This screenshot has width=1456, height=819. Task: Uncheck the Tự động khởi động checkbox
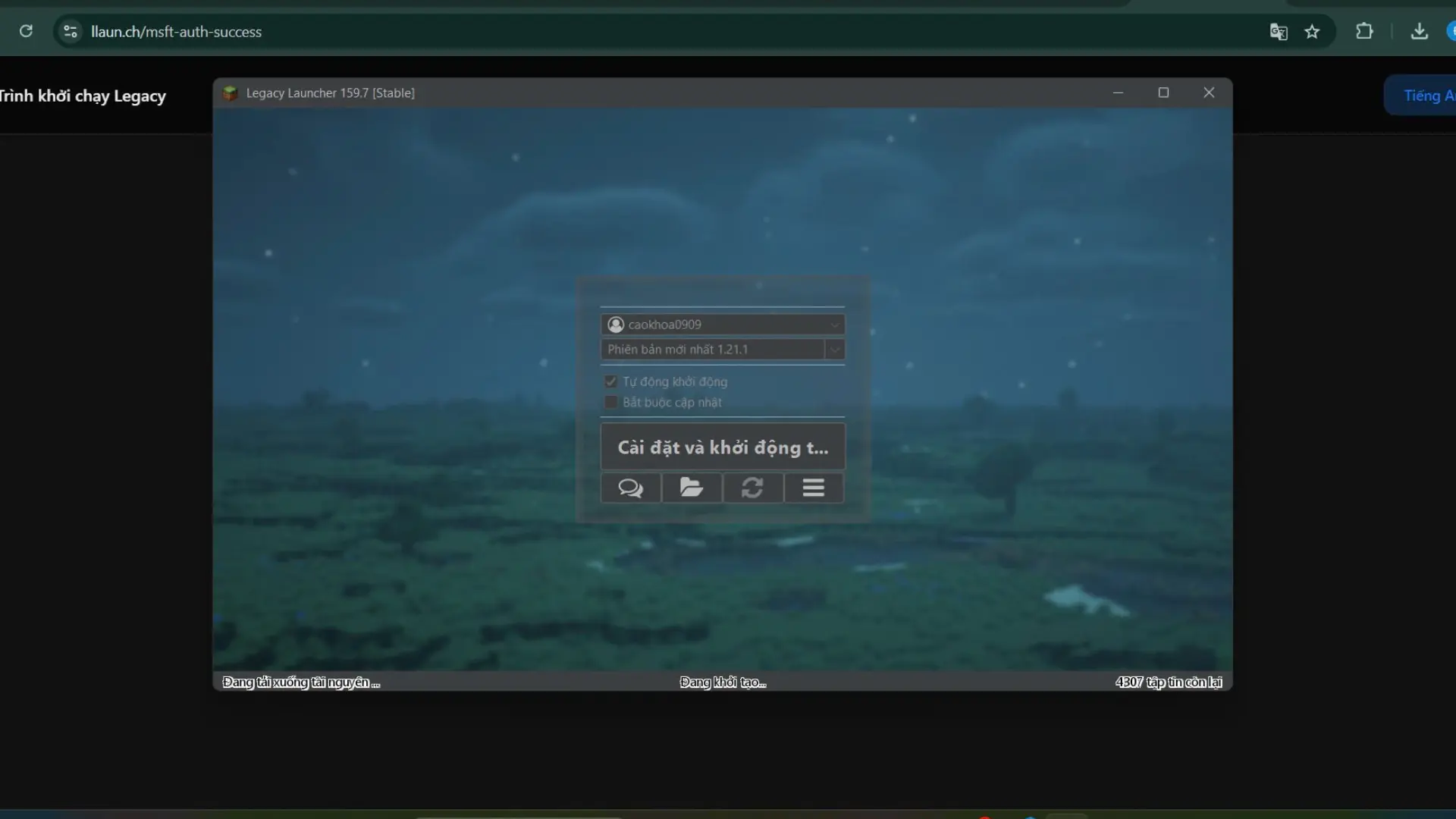pos(610,381)
